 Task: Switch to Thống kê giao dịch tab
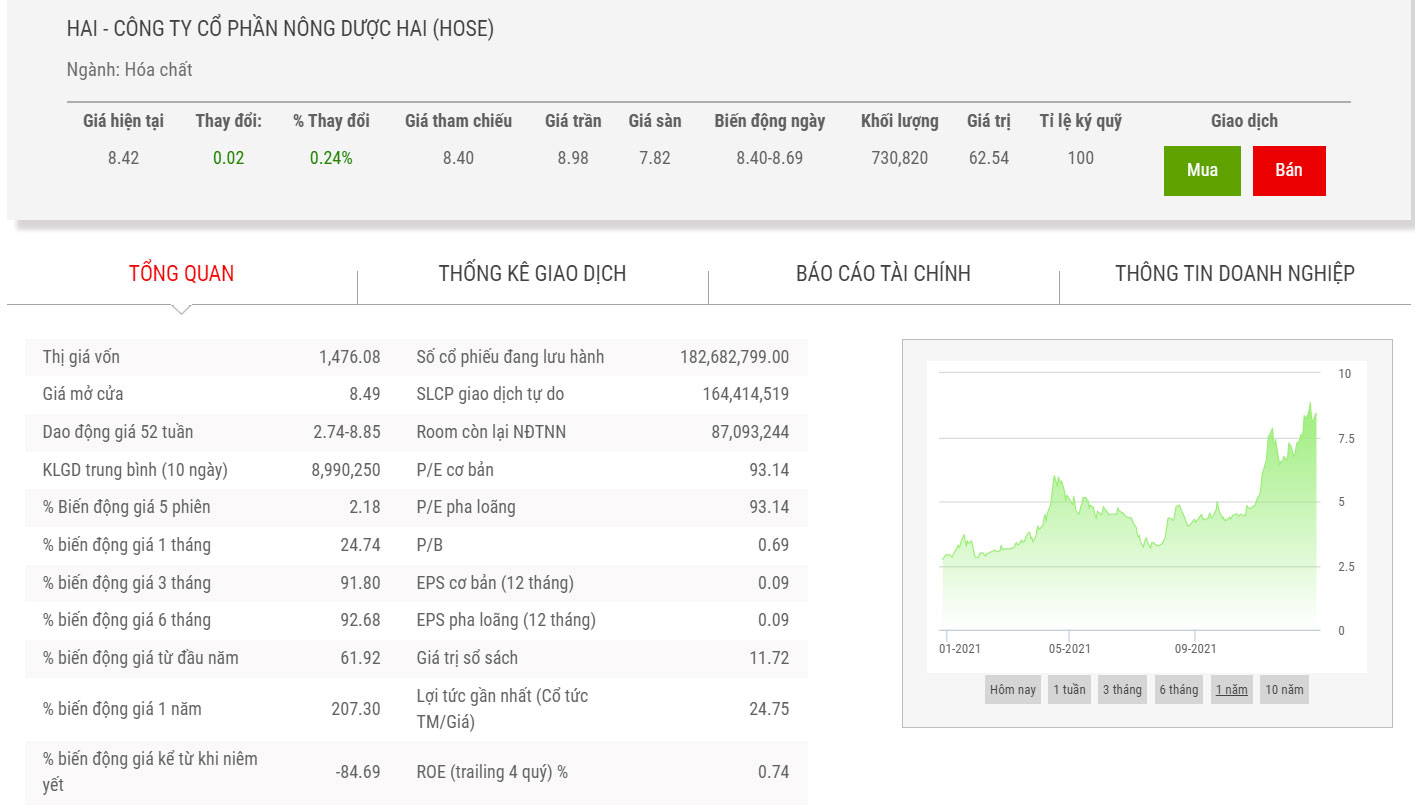pyautogui.click(x=532, y=274)
